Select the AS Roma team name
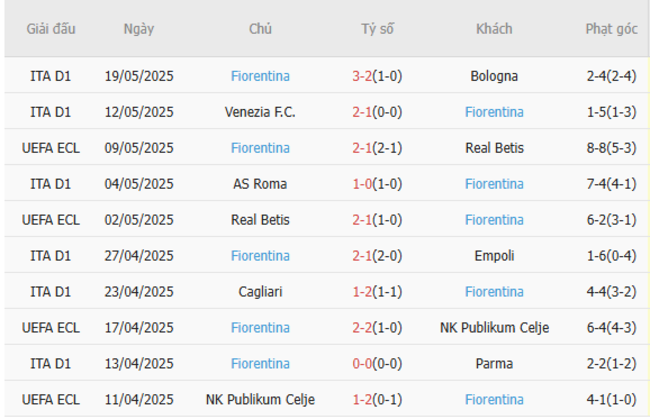This screenshot has height=419, width=650. (260, 184)
